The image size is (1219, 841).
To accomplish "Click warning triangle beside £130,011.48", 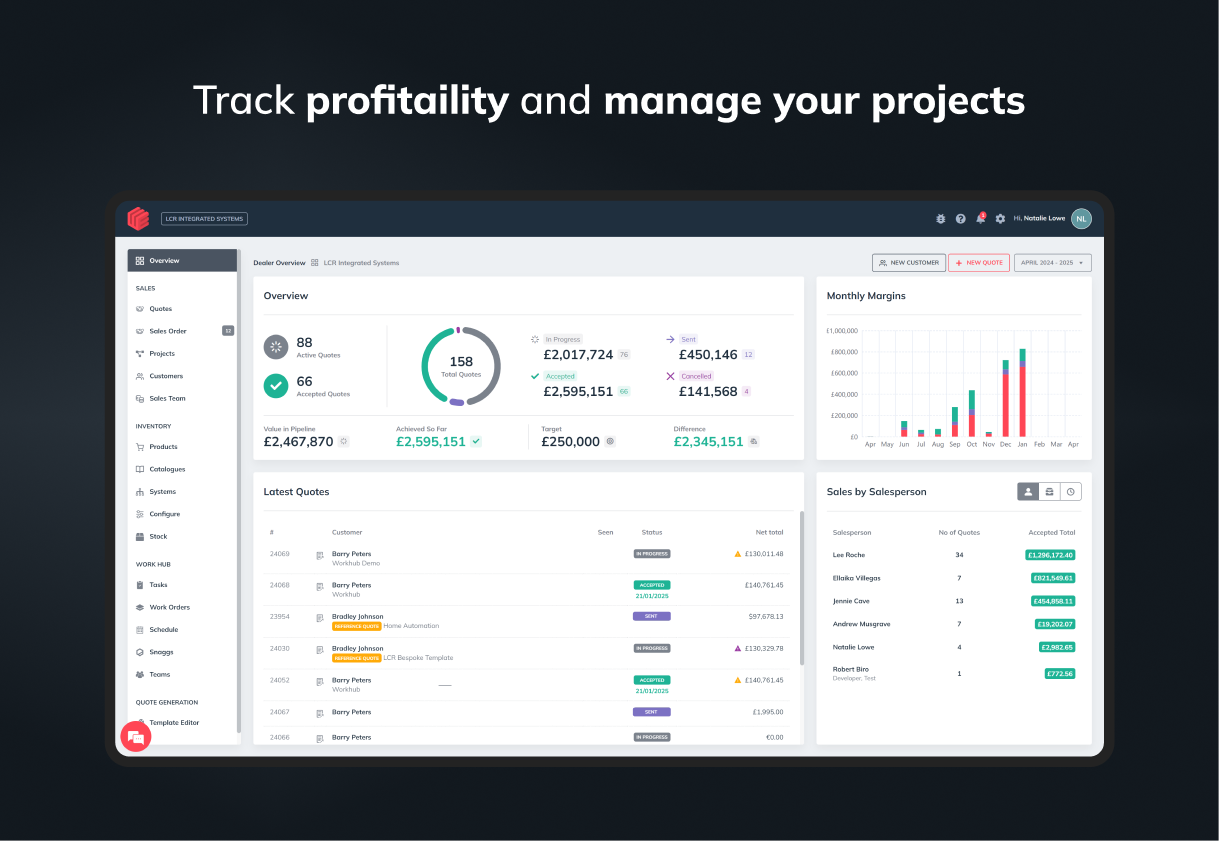I will click(738, 553).
